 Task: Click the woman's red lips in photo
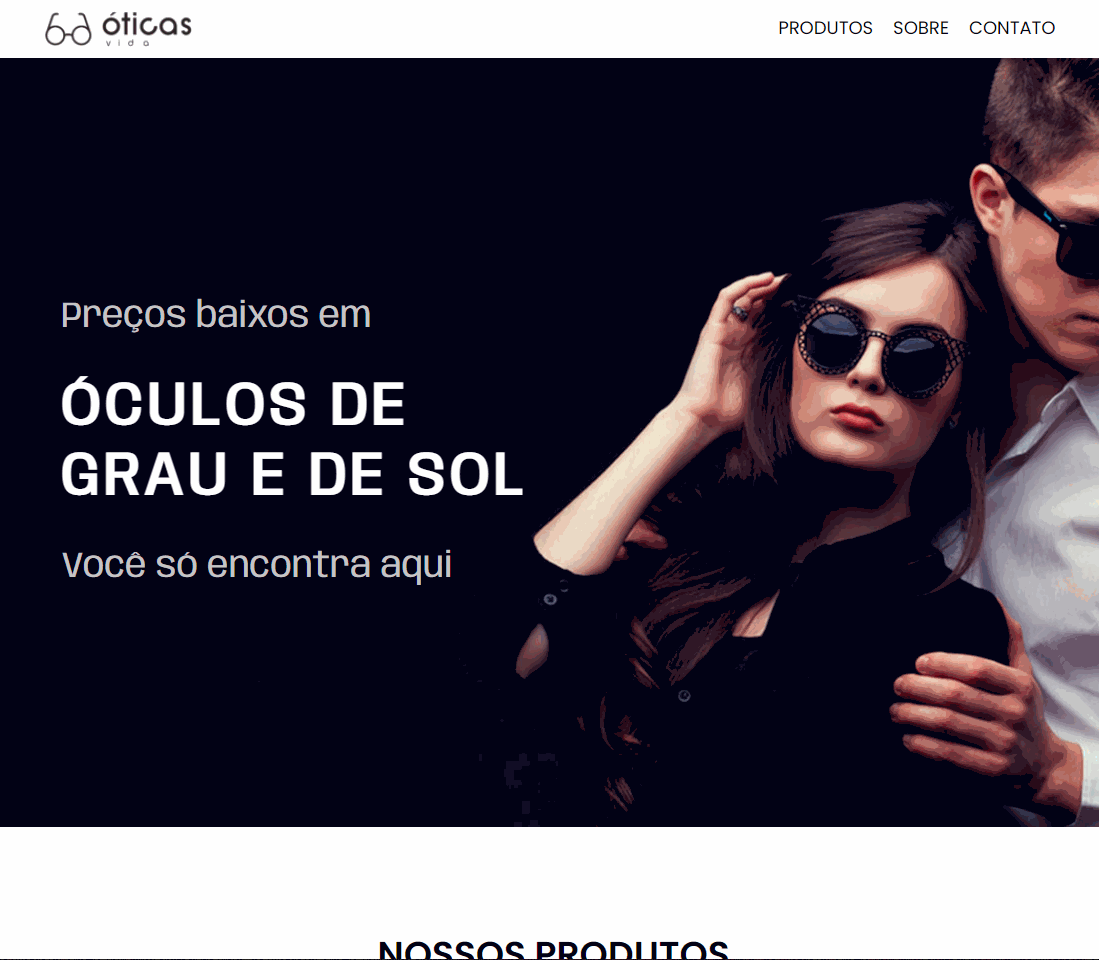coord(856,416)
